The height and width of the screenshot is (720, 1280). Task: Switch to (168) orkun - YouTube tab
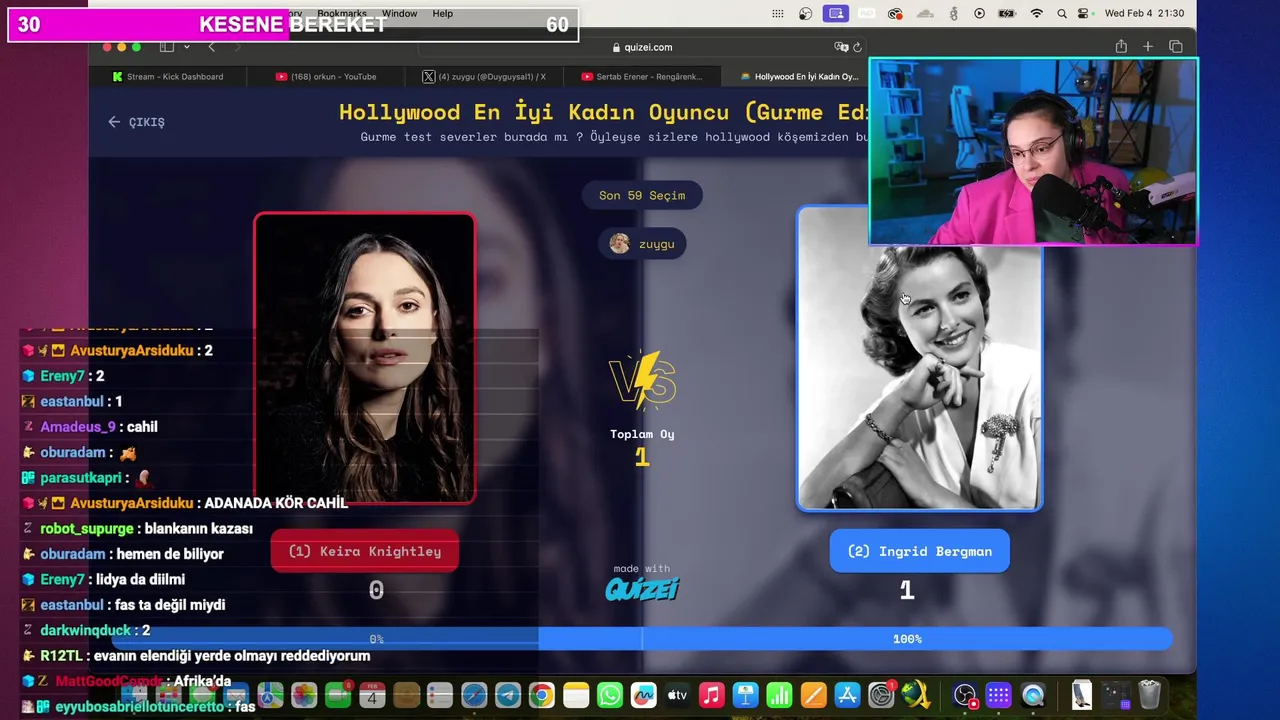click(326, 76)
